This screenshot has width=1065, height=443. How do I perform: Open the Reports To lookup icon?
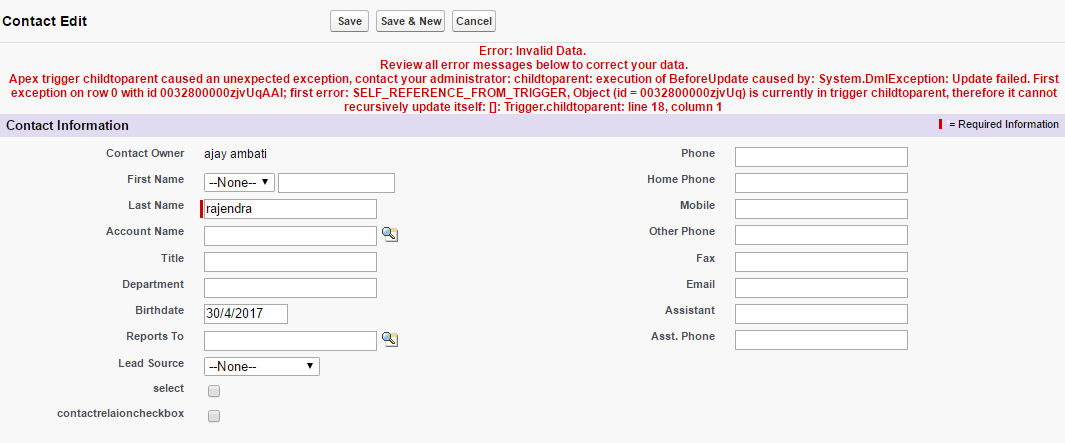pyautogui.click(x=390, y=340)
